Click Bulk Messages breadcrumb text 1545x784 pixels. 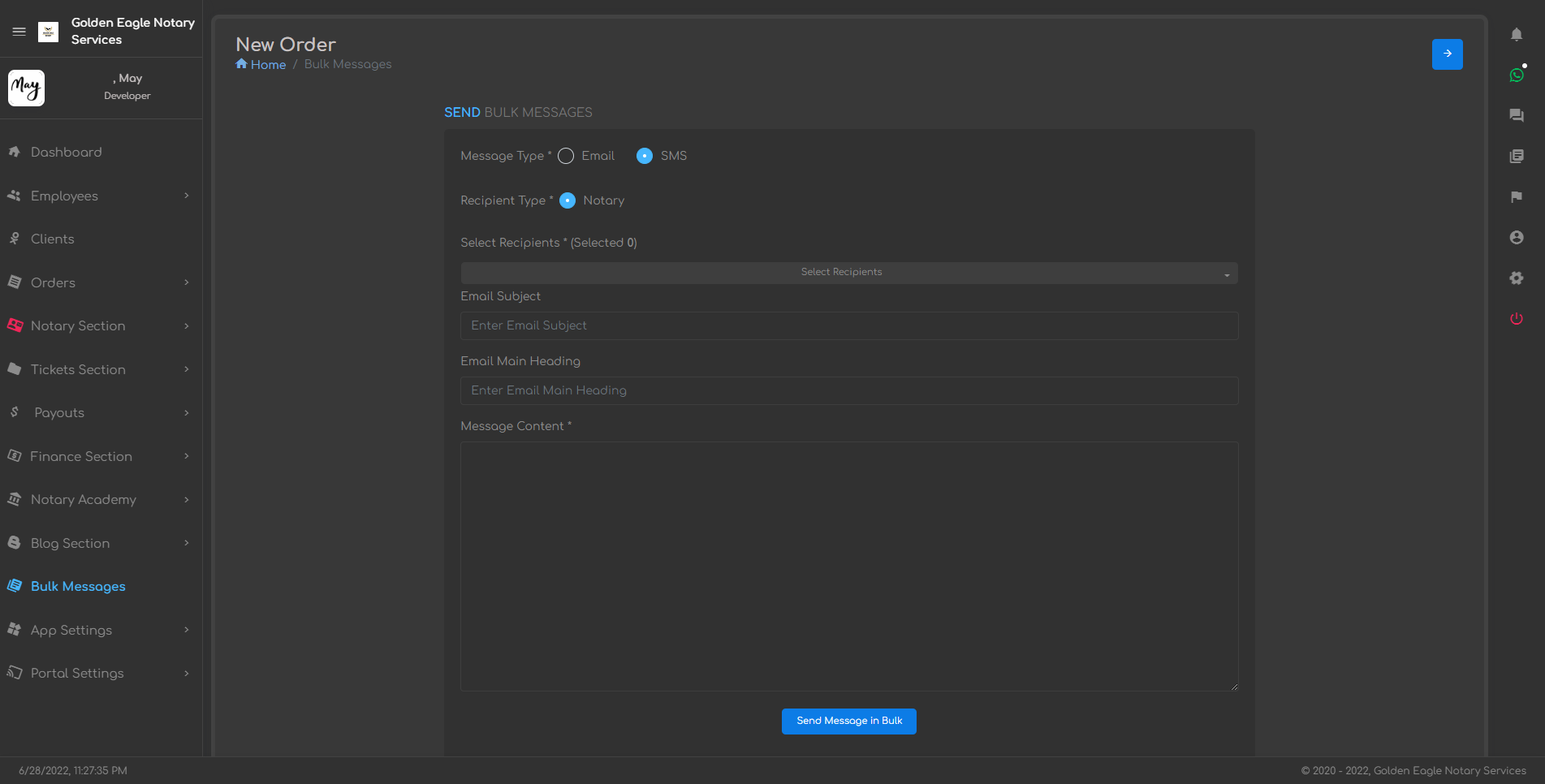(347, 64)
